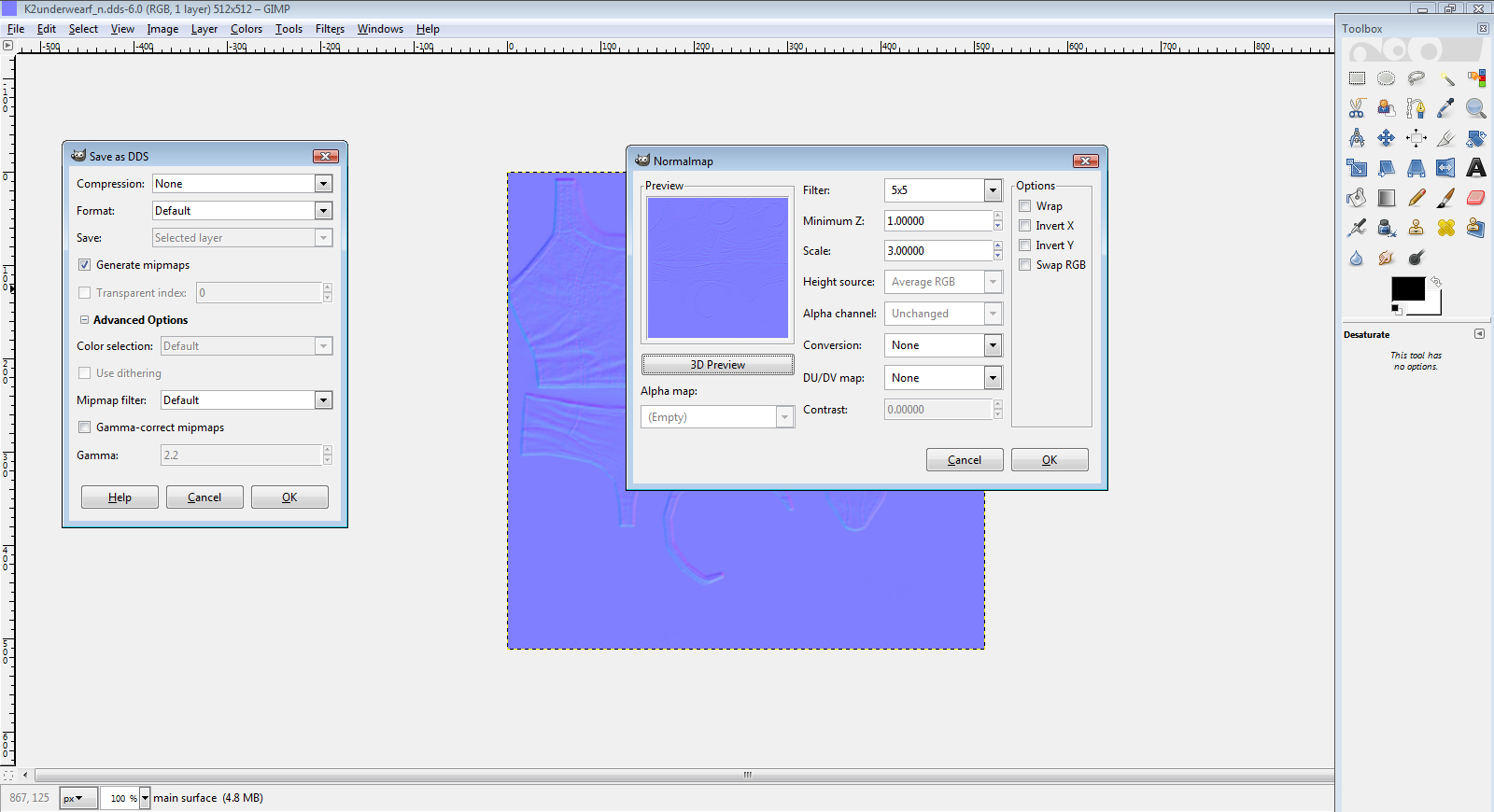
Task: Select the Fuzzy Select magic wand tool
Action: pos(1446,78)
